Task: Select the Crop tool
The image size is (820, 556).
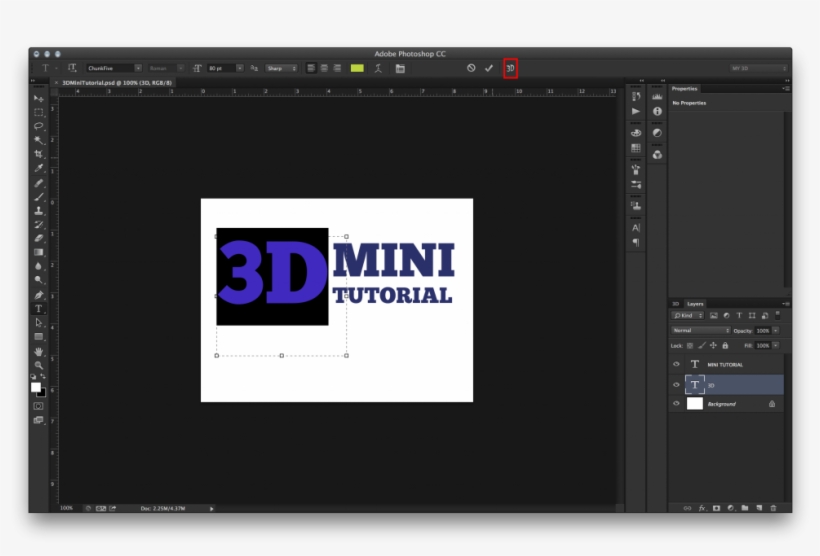Action: click(38, 154)
